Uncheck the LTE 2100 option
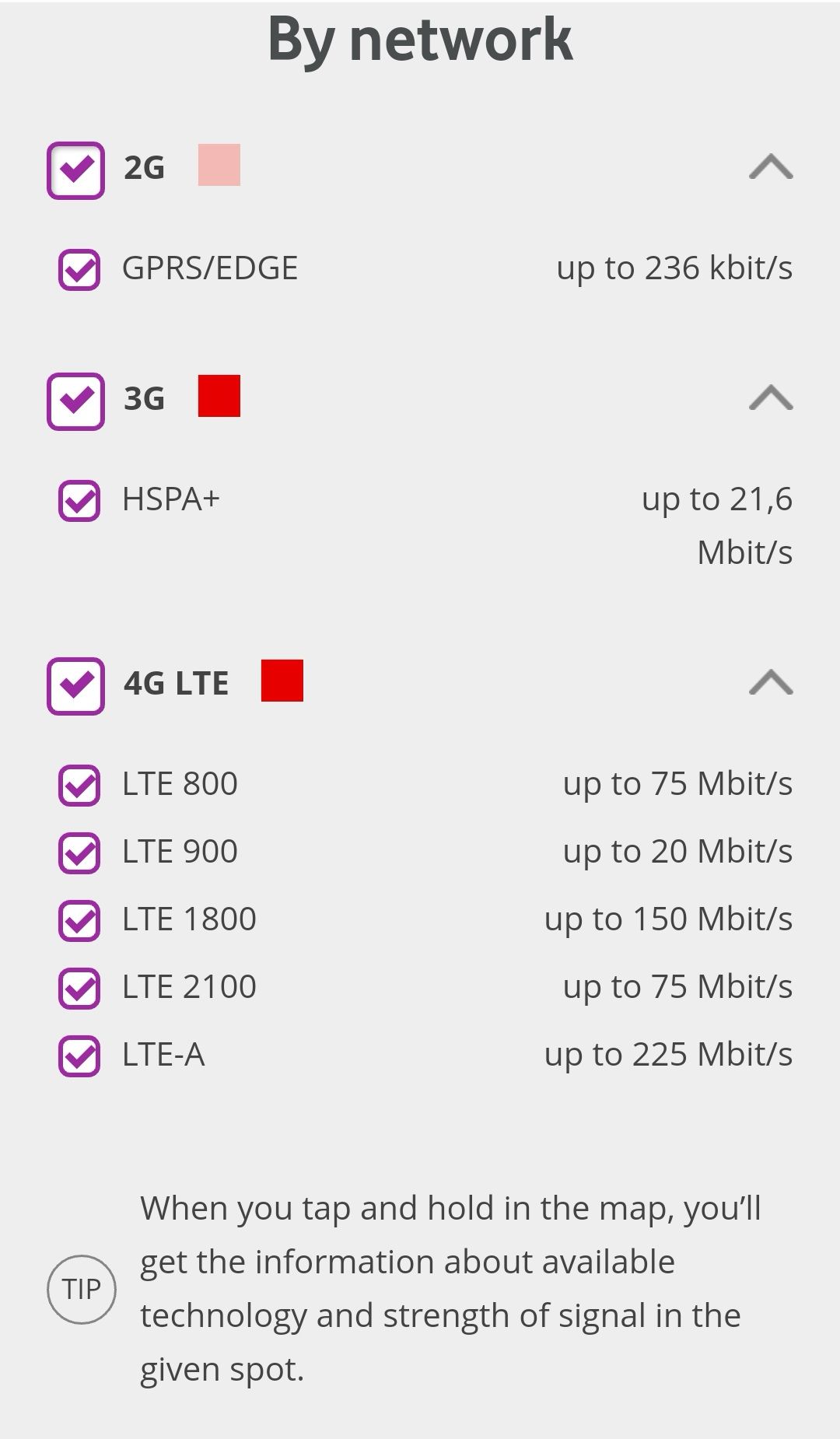The image size is (840, 1439). pyautogui.click(x=79, y=988)
